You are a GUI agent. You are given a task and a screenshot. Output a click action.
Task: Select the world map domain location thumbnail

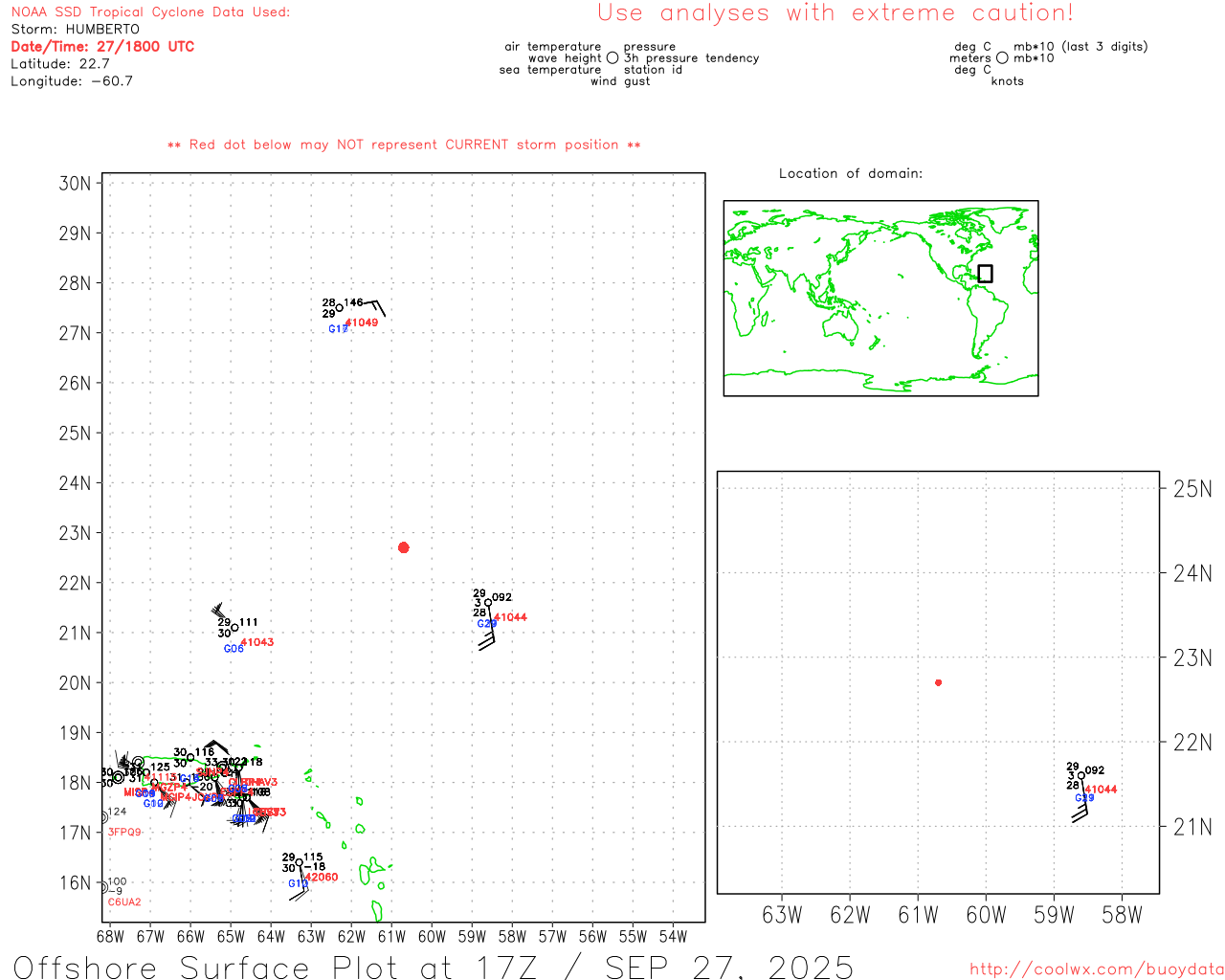[880, 298]
